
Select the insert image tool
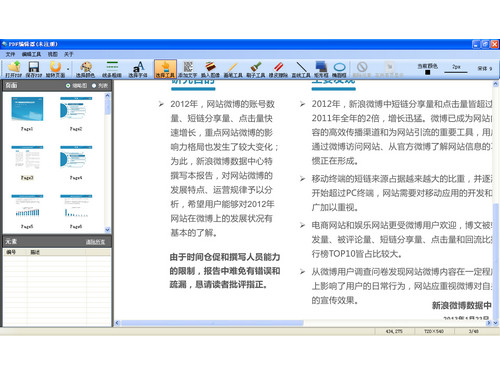(210, 69)
